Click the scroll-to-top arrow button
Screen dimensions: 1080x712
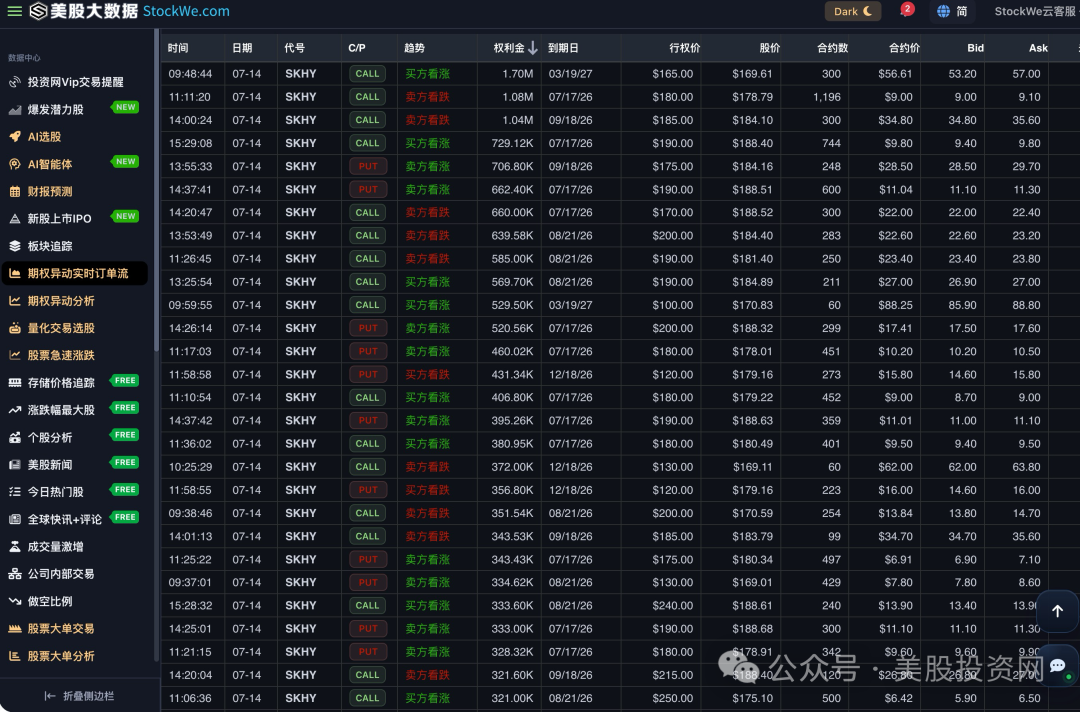pyautogui.click(x=1057, y=611)
